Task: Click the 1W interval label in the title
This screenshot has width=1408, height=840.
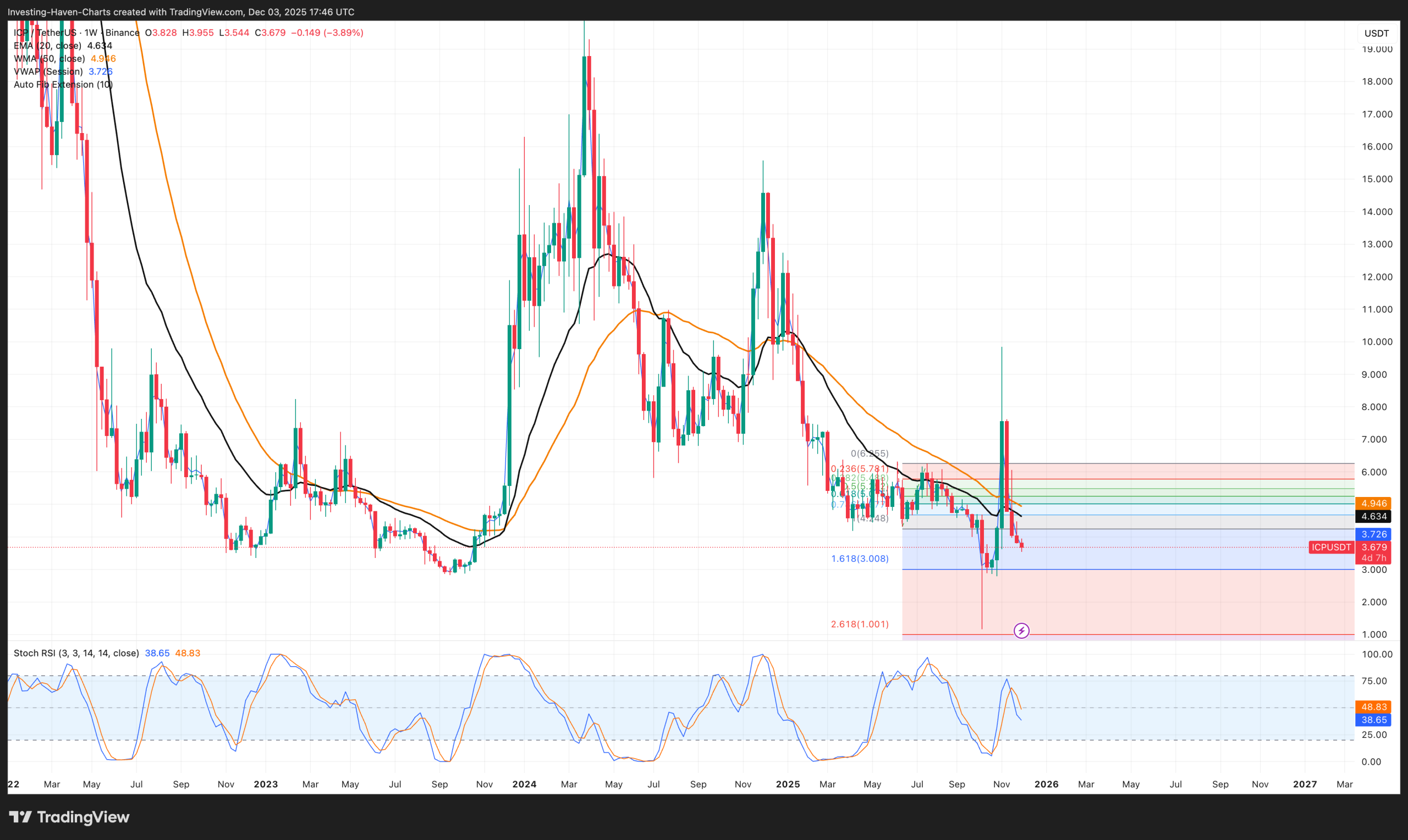Action: pyautogui.click(x=91, y=33)
